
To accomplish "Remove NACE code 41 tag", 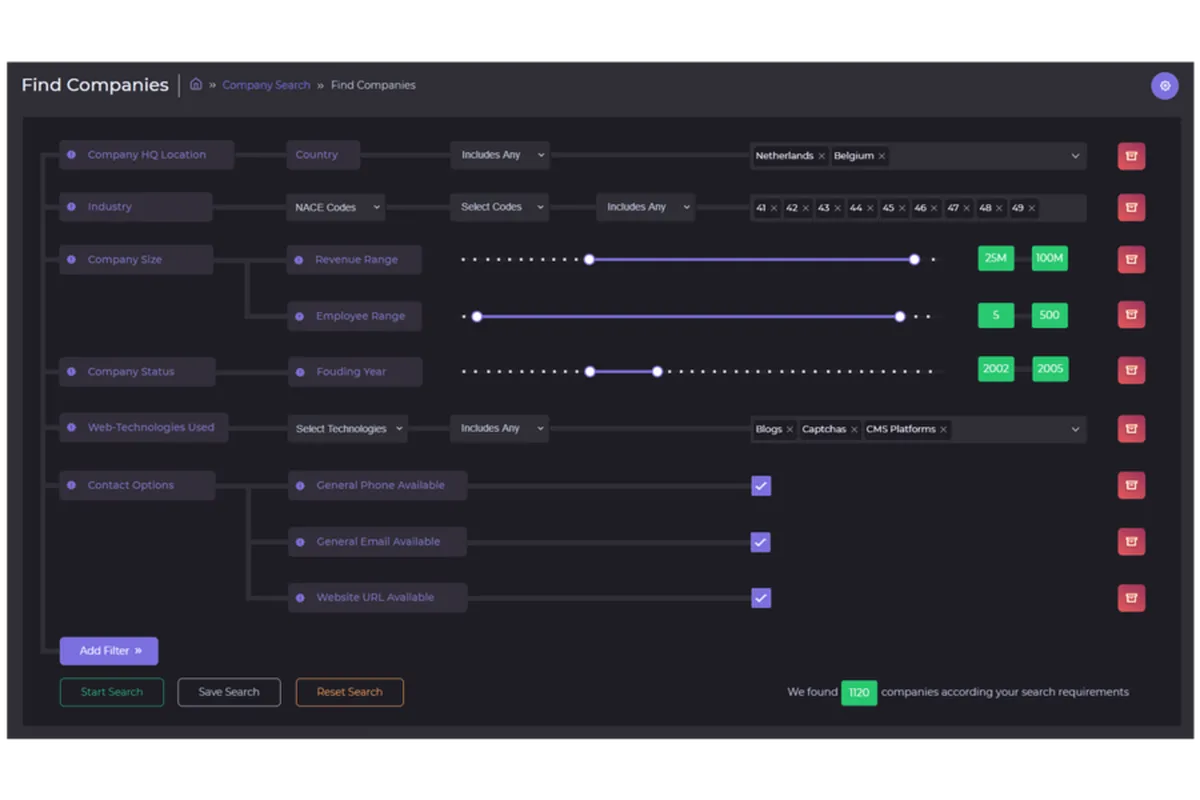I will click(x=776, y=208).
